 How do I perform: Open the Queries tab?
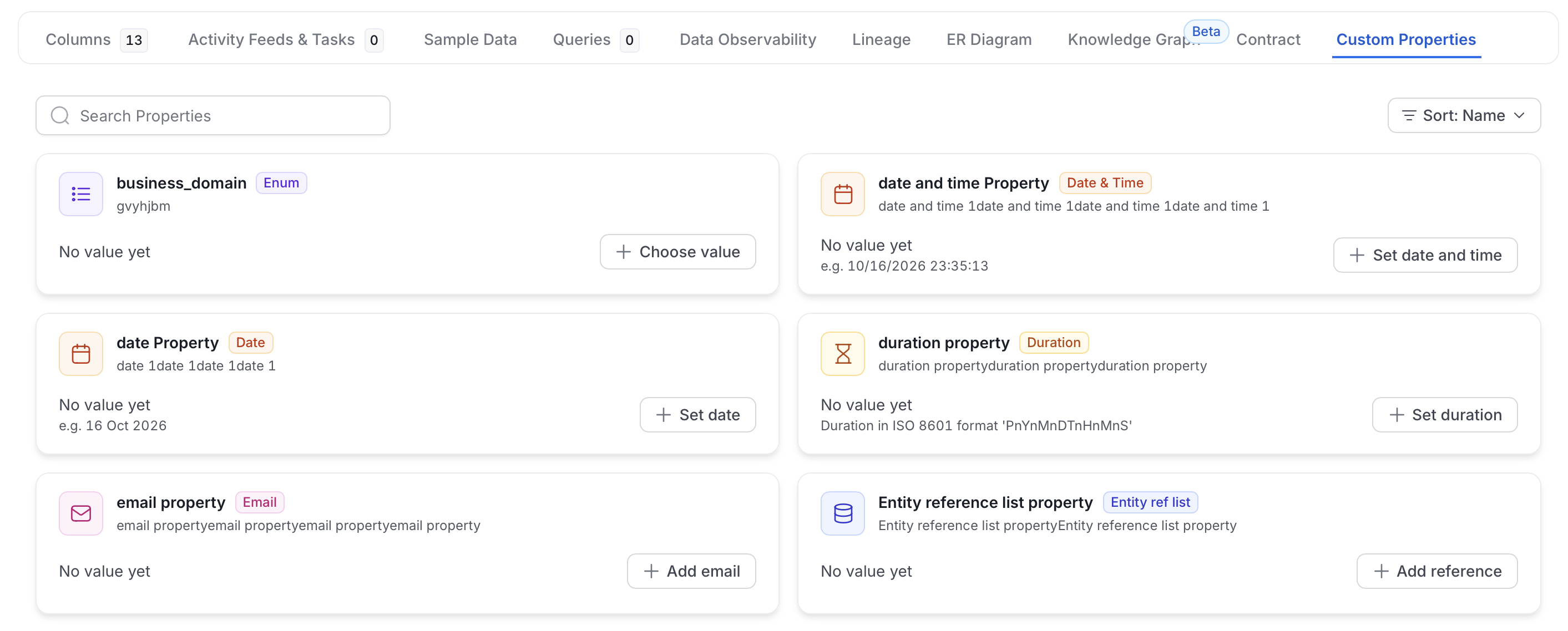(x=595, y=39)
